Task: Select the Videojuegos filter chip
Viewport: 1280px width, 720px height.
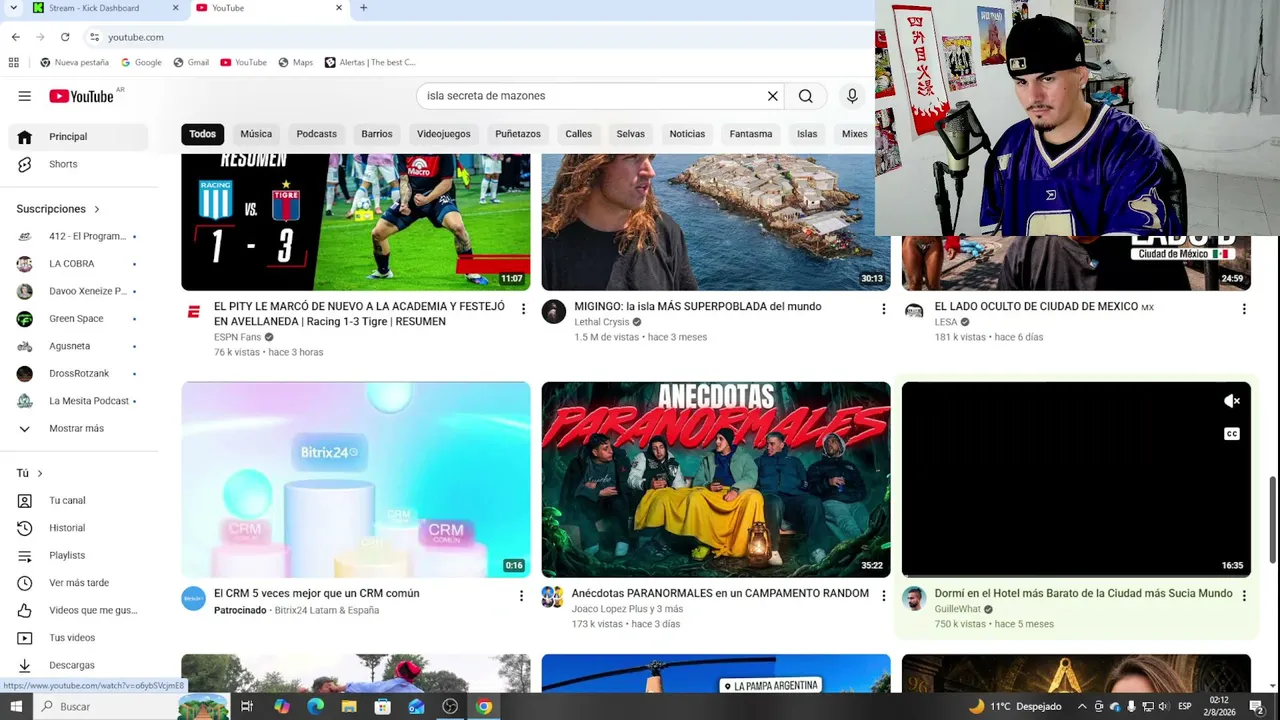Action: coord(444,134)
